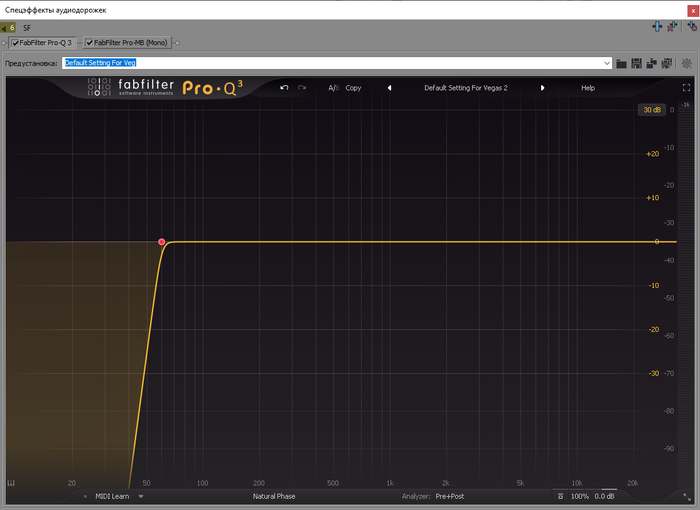Go to the next preset with right arrow
Screen dimensions: 700x510
point(543,88)
